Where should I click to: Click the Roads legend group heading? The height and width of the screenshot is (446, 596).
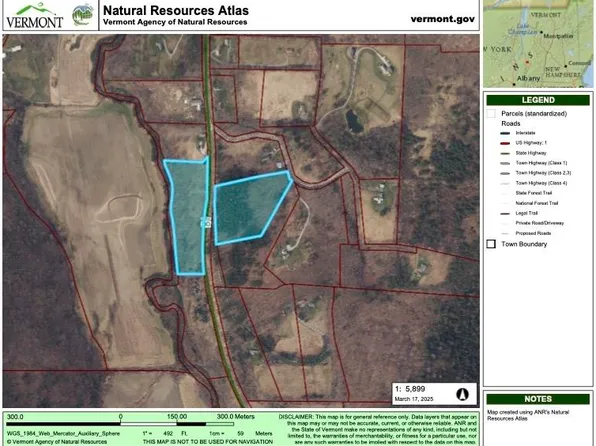[x=510, y=124]
